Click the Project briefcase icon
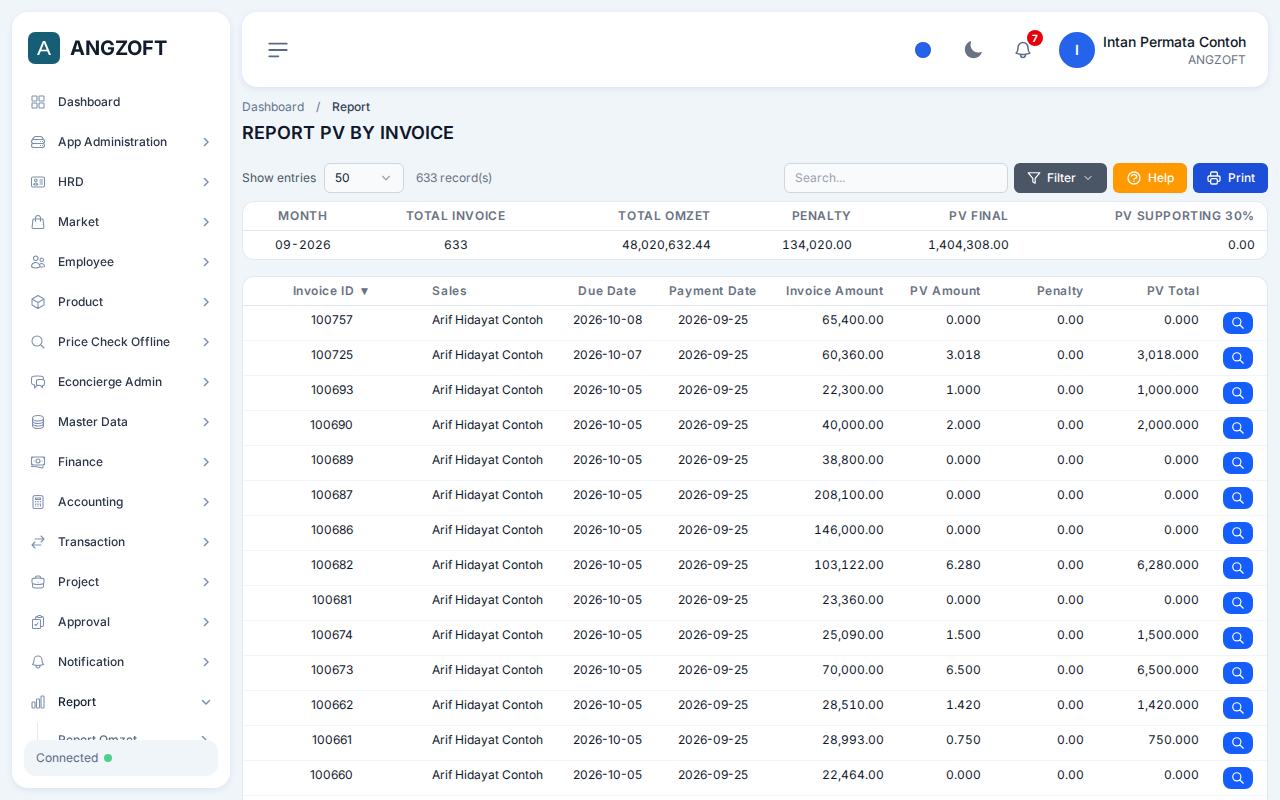Image resolution: width=1280 pixels, height=800 pixels. click(38, 582)
